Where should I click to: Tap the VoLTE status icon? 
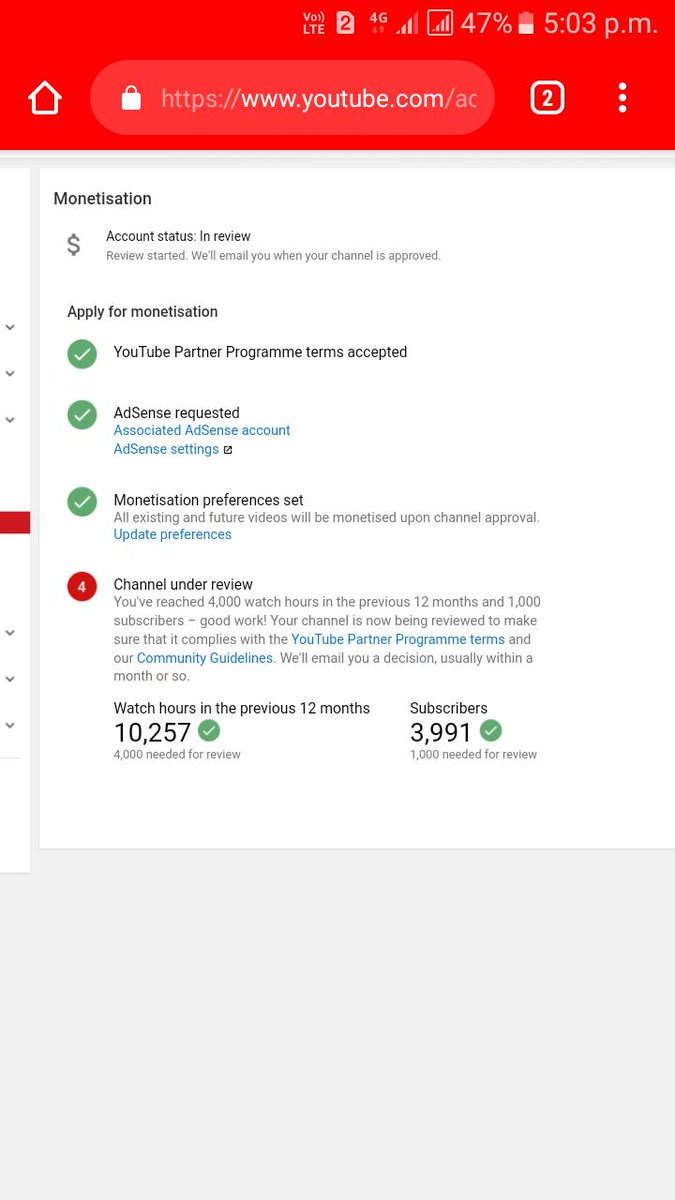pyautogui.click(x=313, y=23)
